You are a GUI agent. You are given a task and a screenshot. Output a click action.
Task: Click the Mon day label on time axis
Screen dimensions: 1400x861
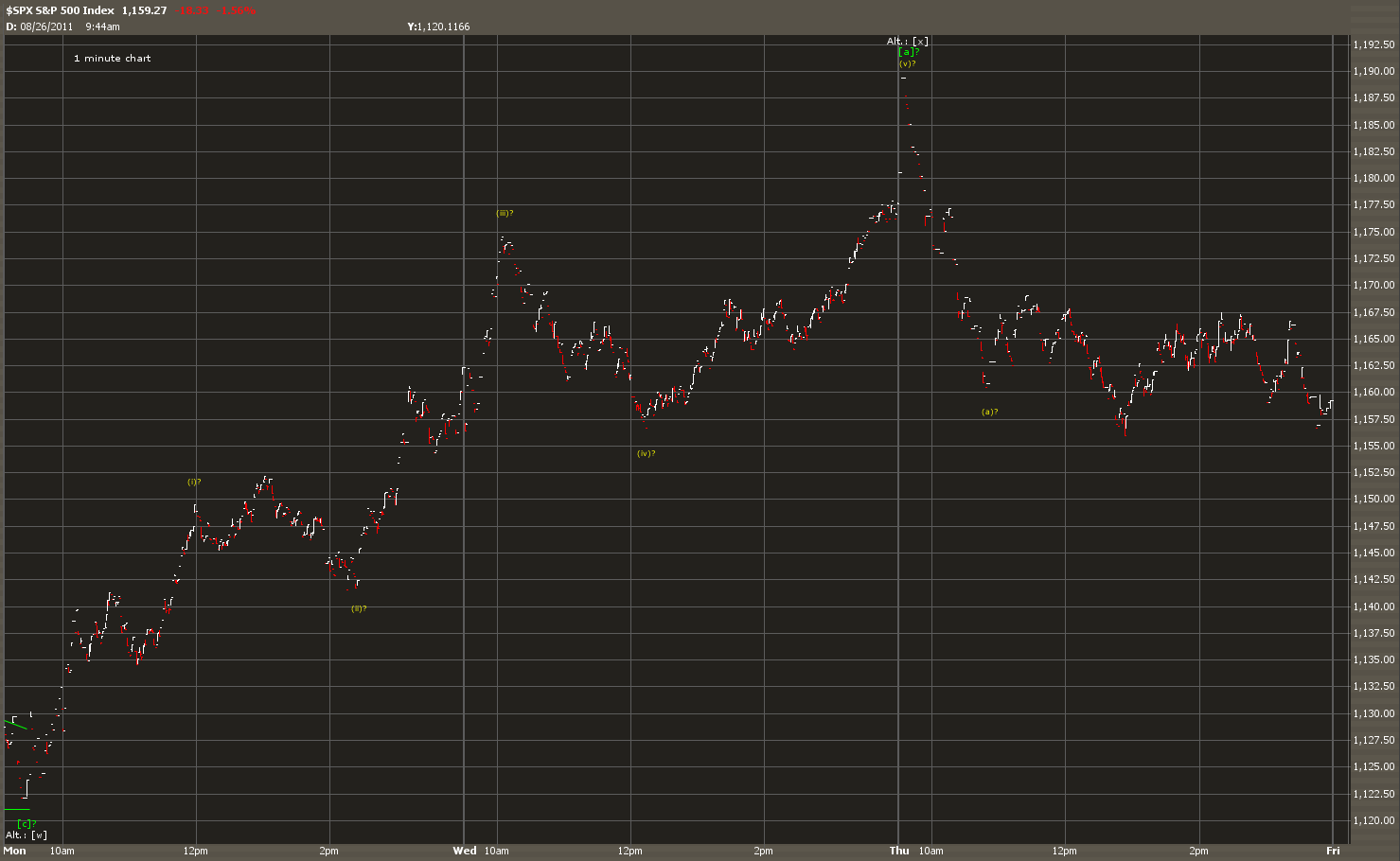(x=15, y=851)
